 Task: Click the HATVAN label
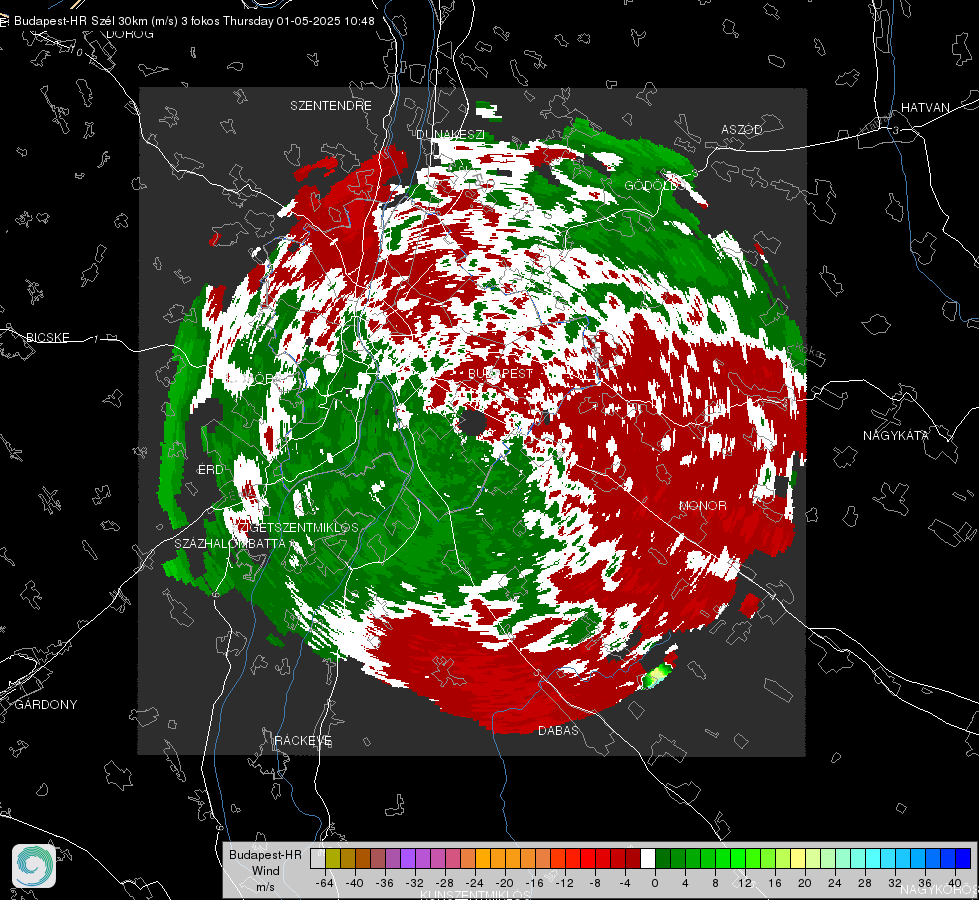(925, 107)
